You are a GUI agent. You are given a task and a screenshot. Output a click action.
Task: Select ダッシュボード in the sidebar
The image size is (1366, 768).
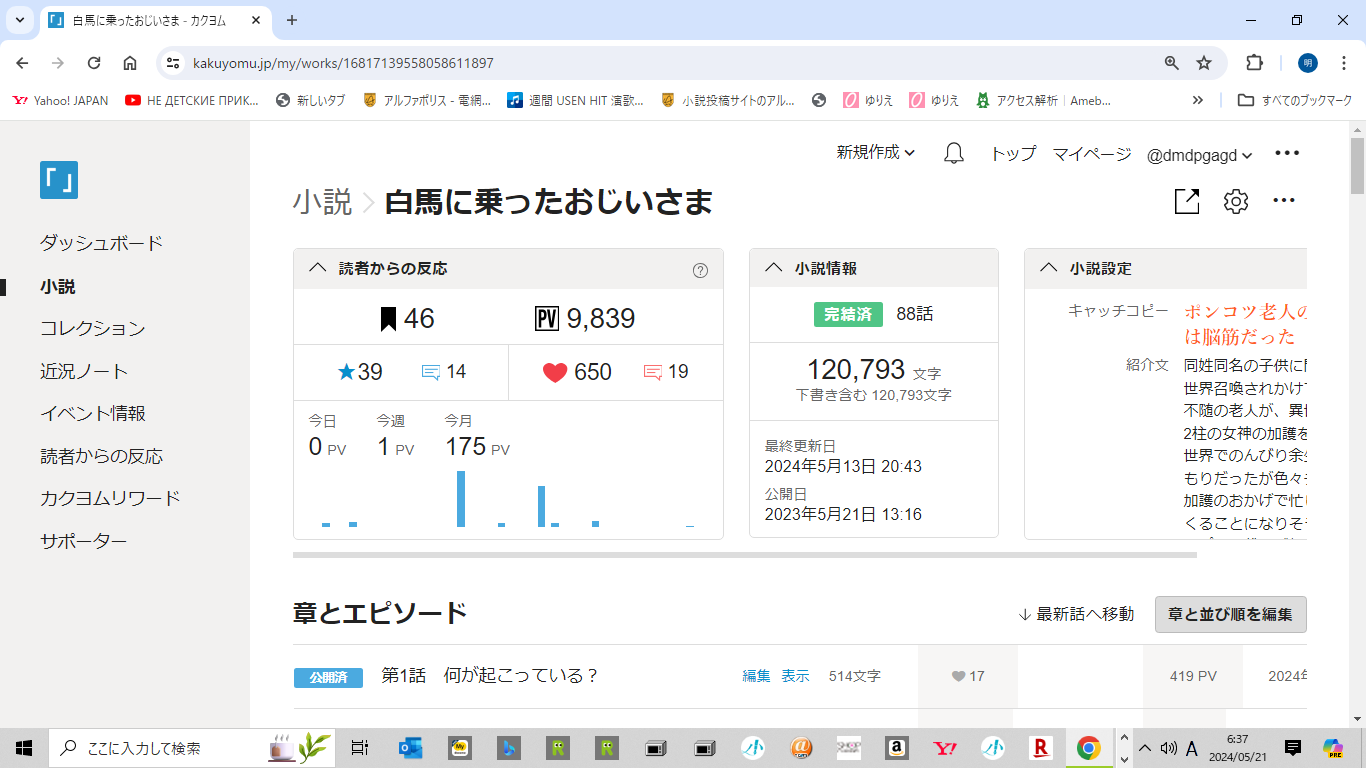(101, 243)
